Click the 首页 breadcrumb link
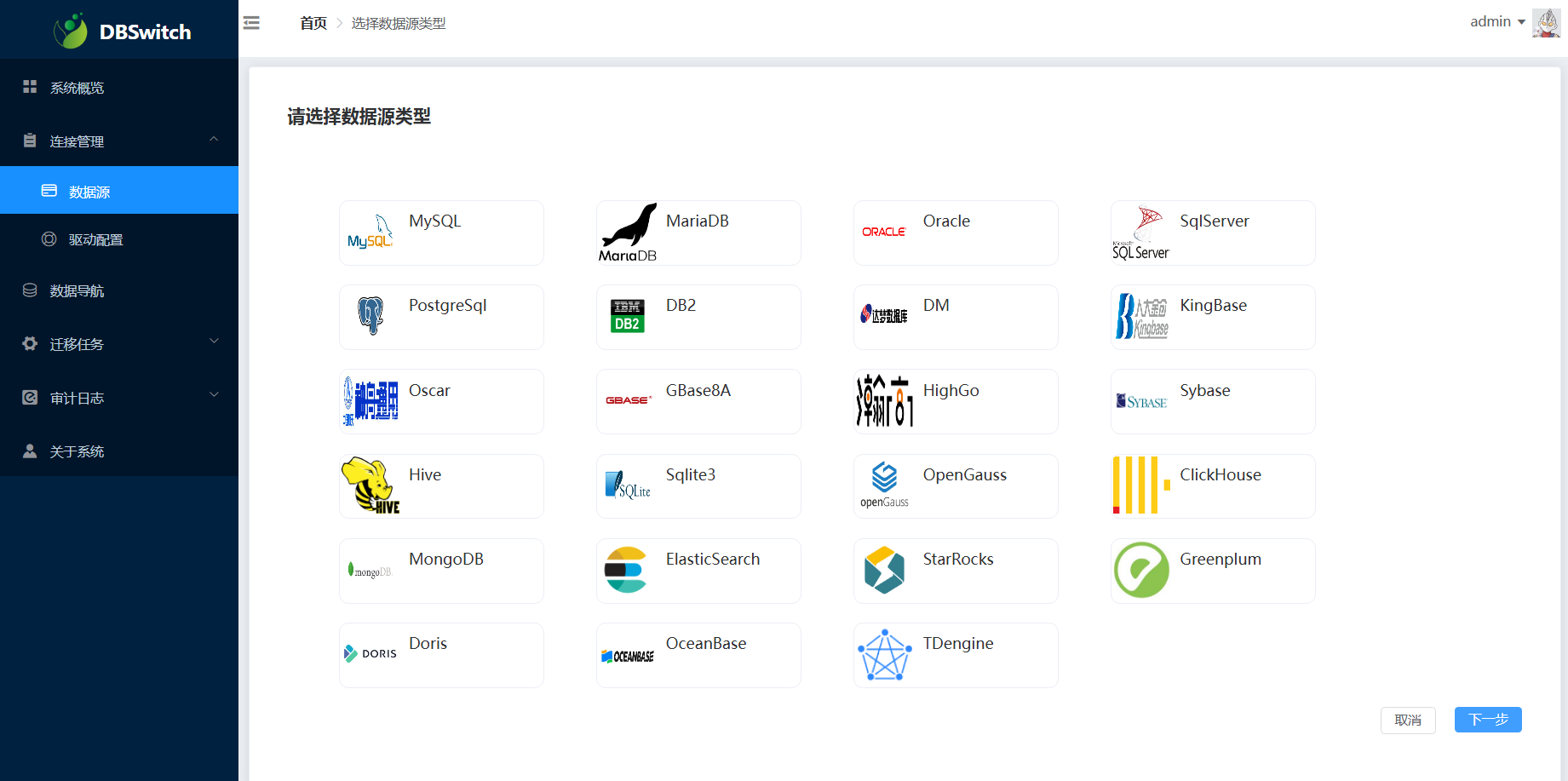The image size is (1568, 781). coord(313,23)
